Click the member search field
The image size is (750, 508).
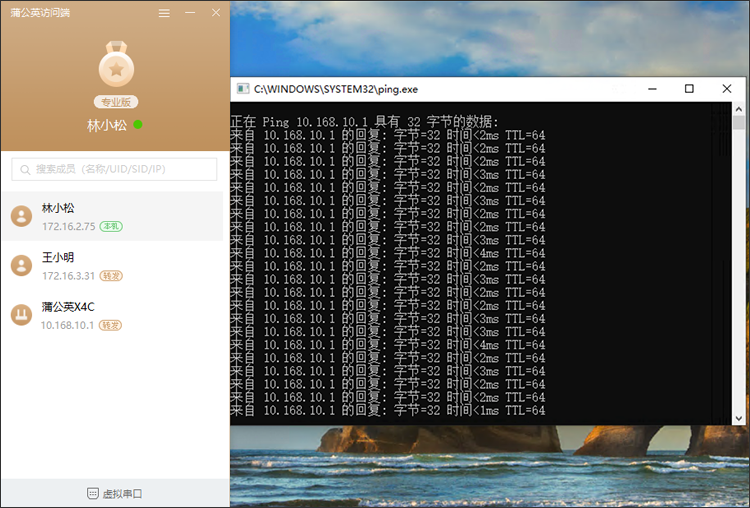pyautogui.click(x=114, y=169)
